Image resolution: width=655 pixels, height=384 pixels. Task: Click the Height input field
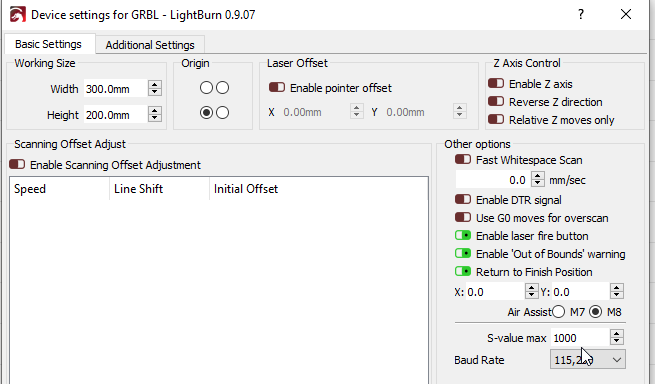click(x=116, y=114)
